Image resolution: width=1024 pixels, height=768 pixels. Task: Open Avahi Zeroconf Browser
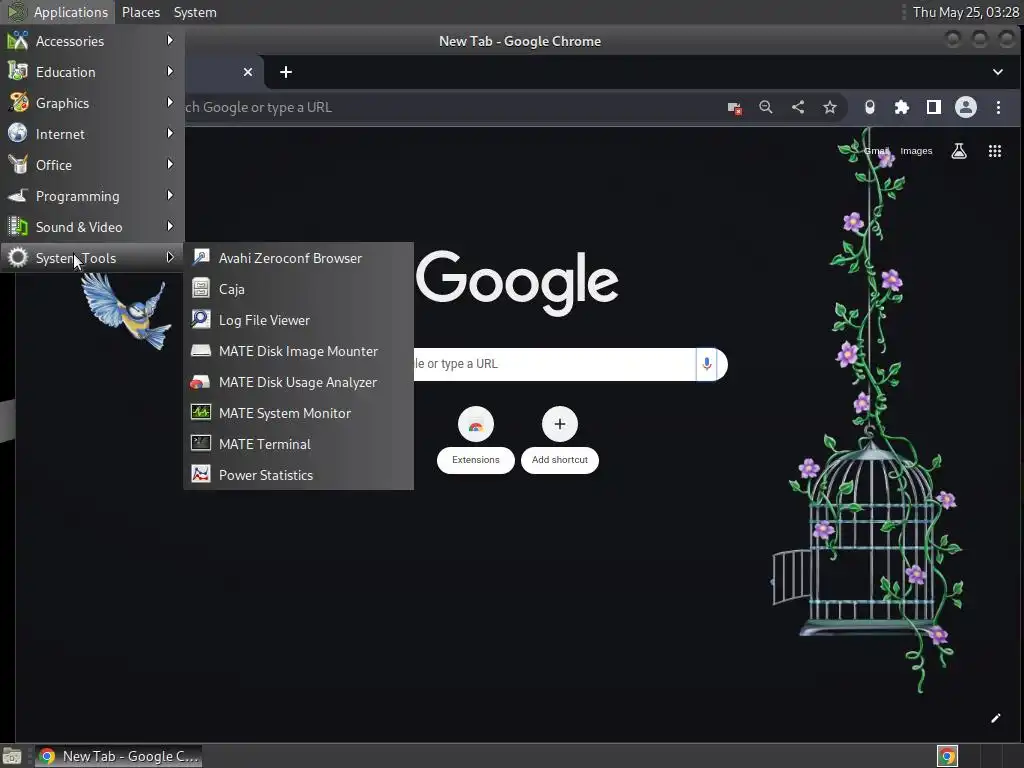point(298,258)
